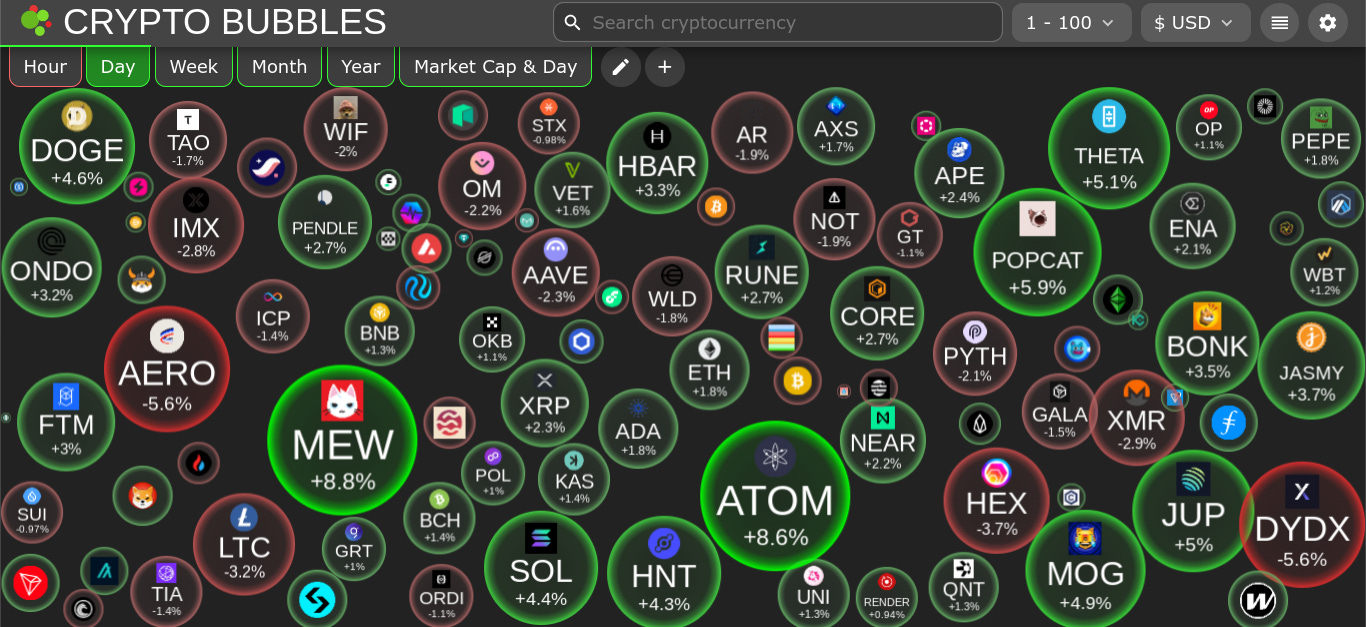
Task: Select the FTM bubble
Action: [66, 422]
